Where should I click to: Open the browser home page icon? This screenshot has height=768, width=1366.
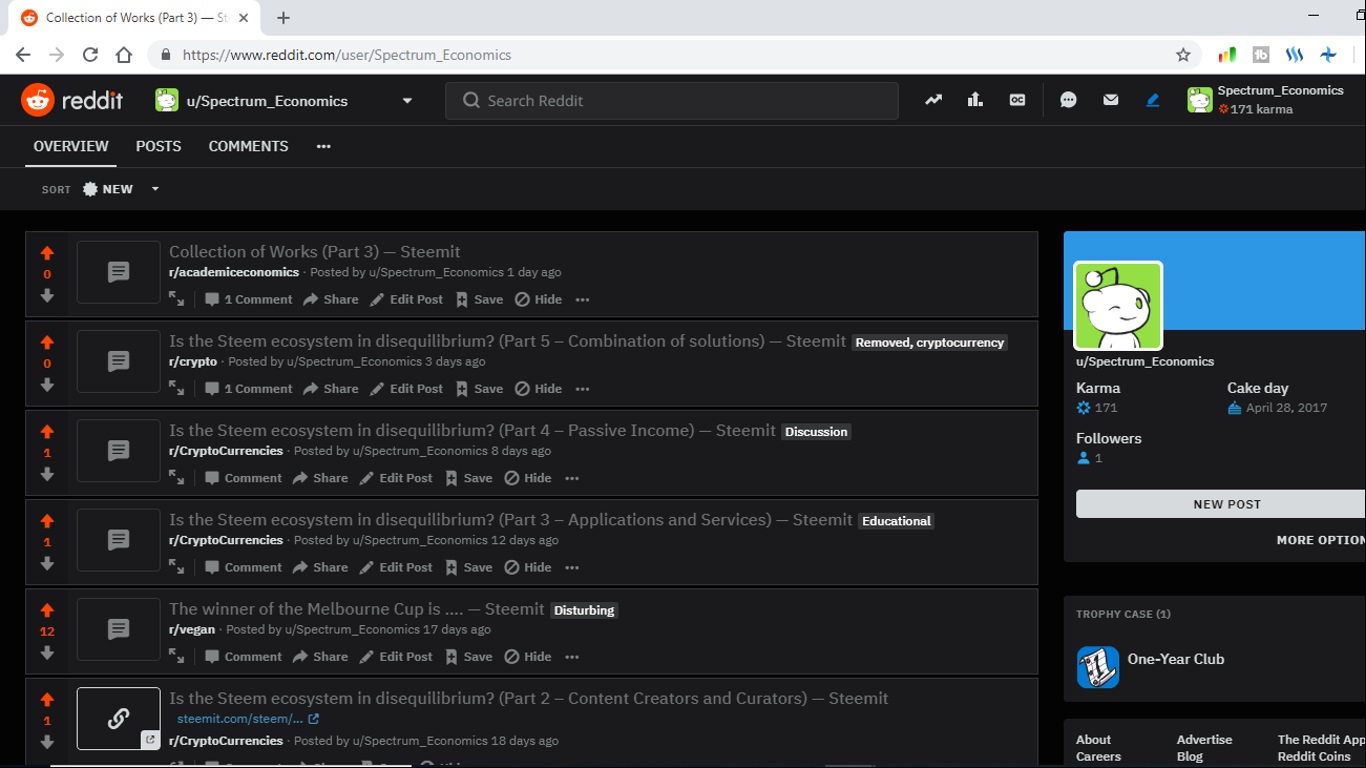click(124, 55)
